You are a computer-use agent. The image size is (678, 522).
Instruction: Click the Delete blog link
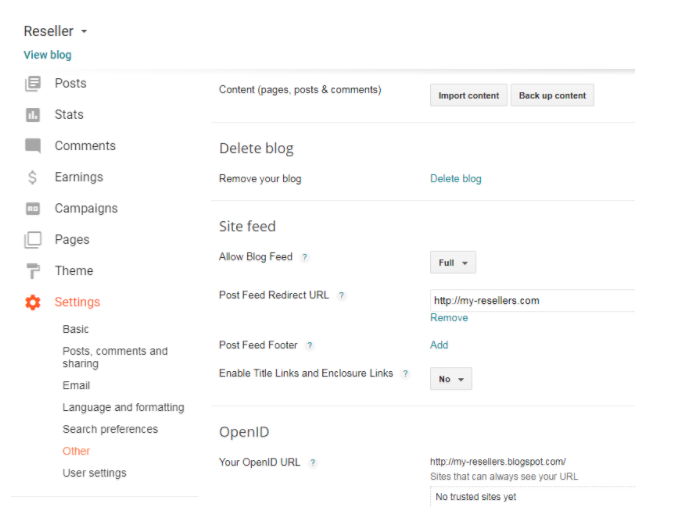click(455, 179)
